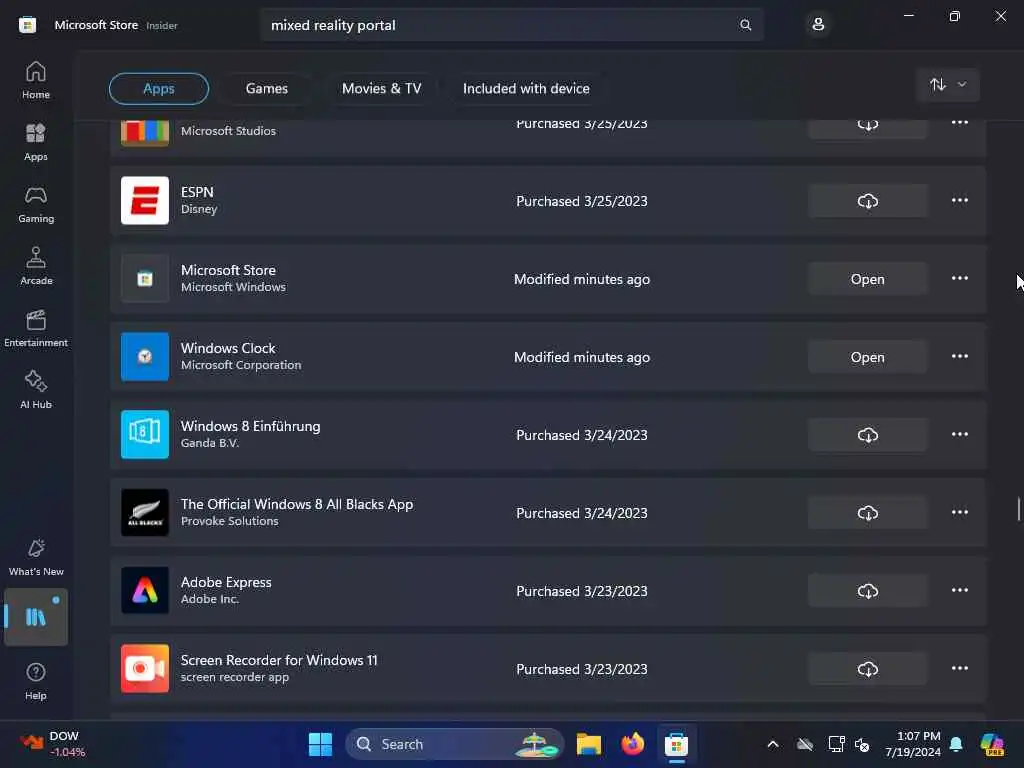The width and height of the screenshot is (1024, 768).
Task: Download Windows 8 Einführung via cloud icon
Action: tap(867, 435)
